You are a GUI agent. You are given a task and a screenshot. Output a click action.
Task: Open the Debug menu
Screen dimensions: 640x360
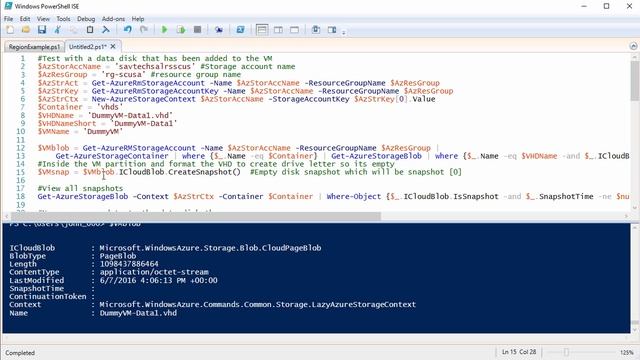(86, 19)
